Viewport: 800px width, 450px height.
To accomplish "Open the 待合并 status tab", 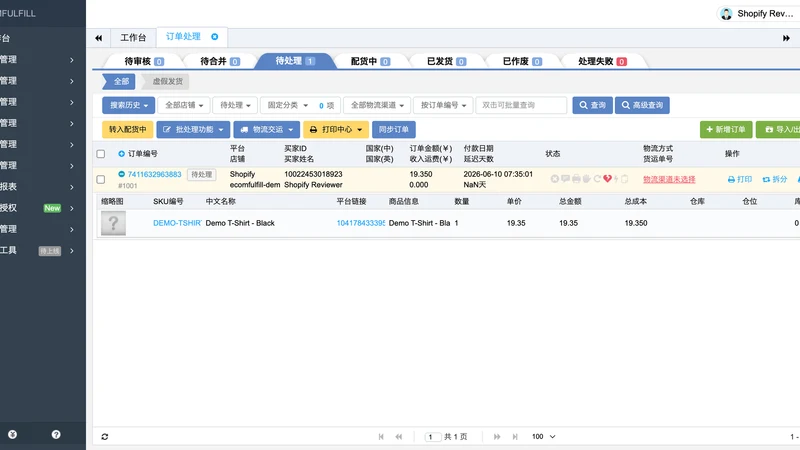I will (219, 61).
